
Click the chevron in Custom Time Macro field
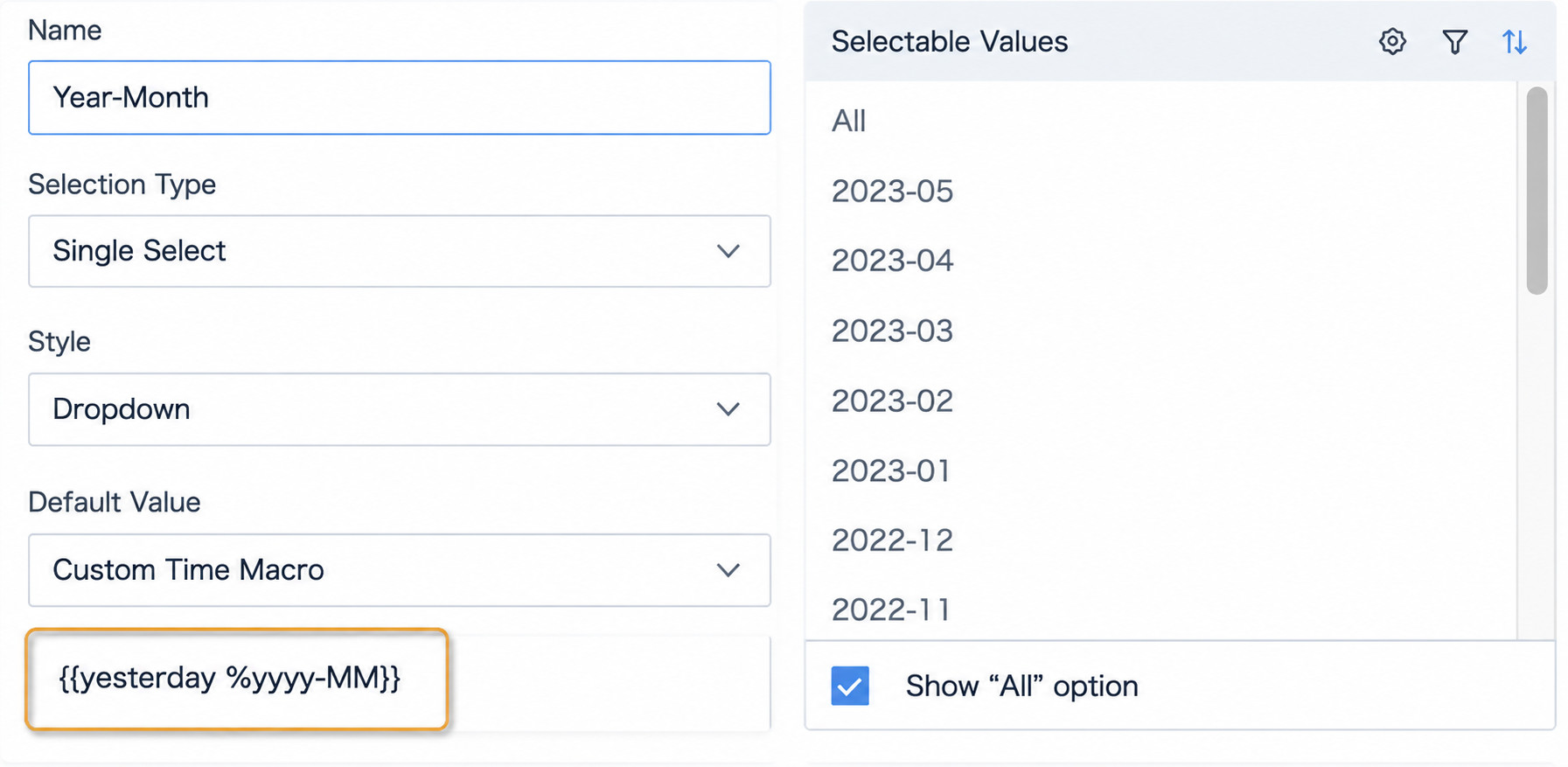click(728, 570)
